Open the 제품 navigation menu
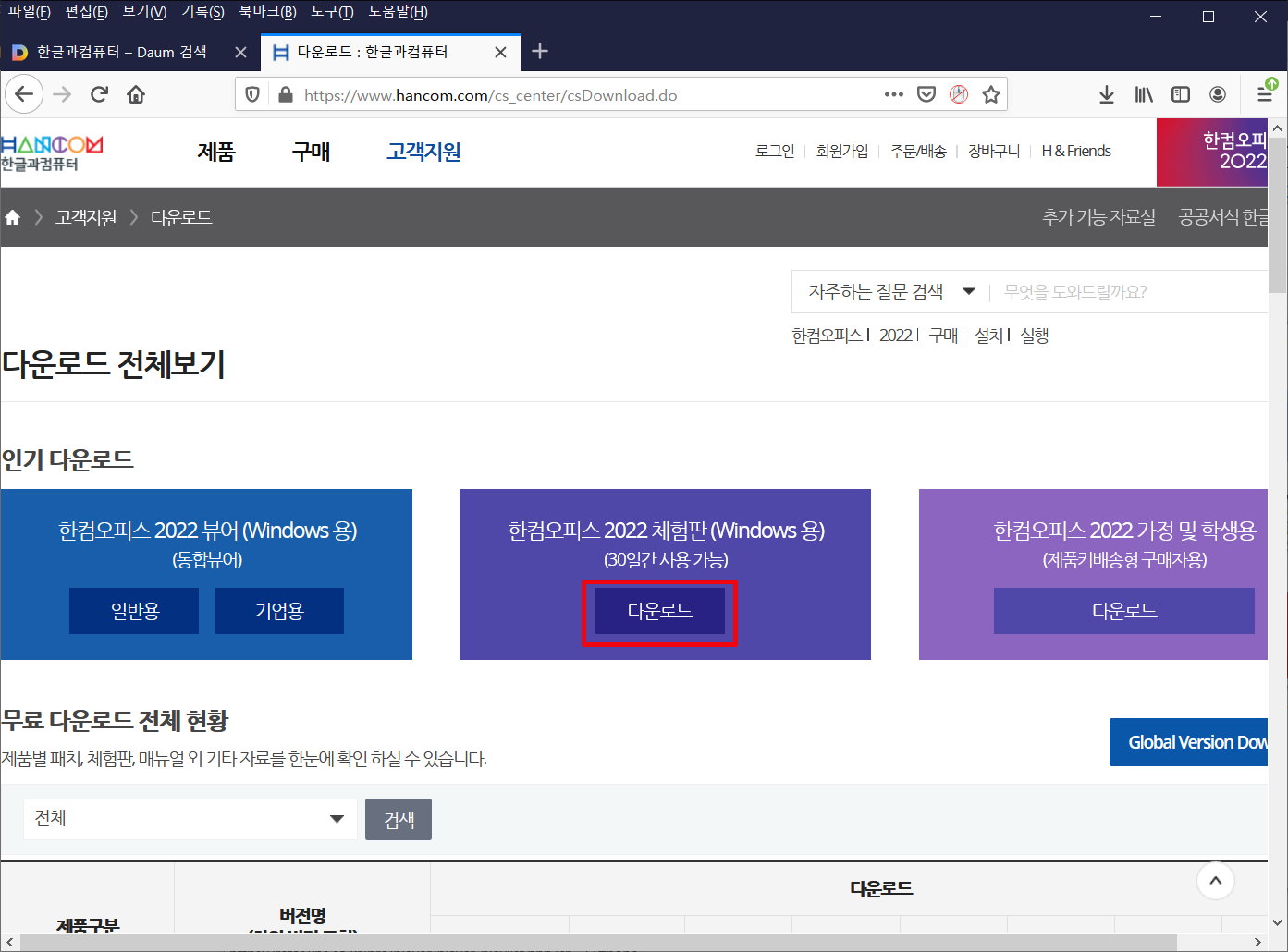This screenshot has height=952, width=1288. (216, 152)
